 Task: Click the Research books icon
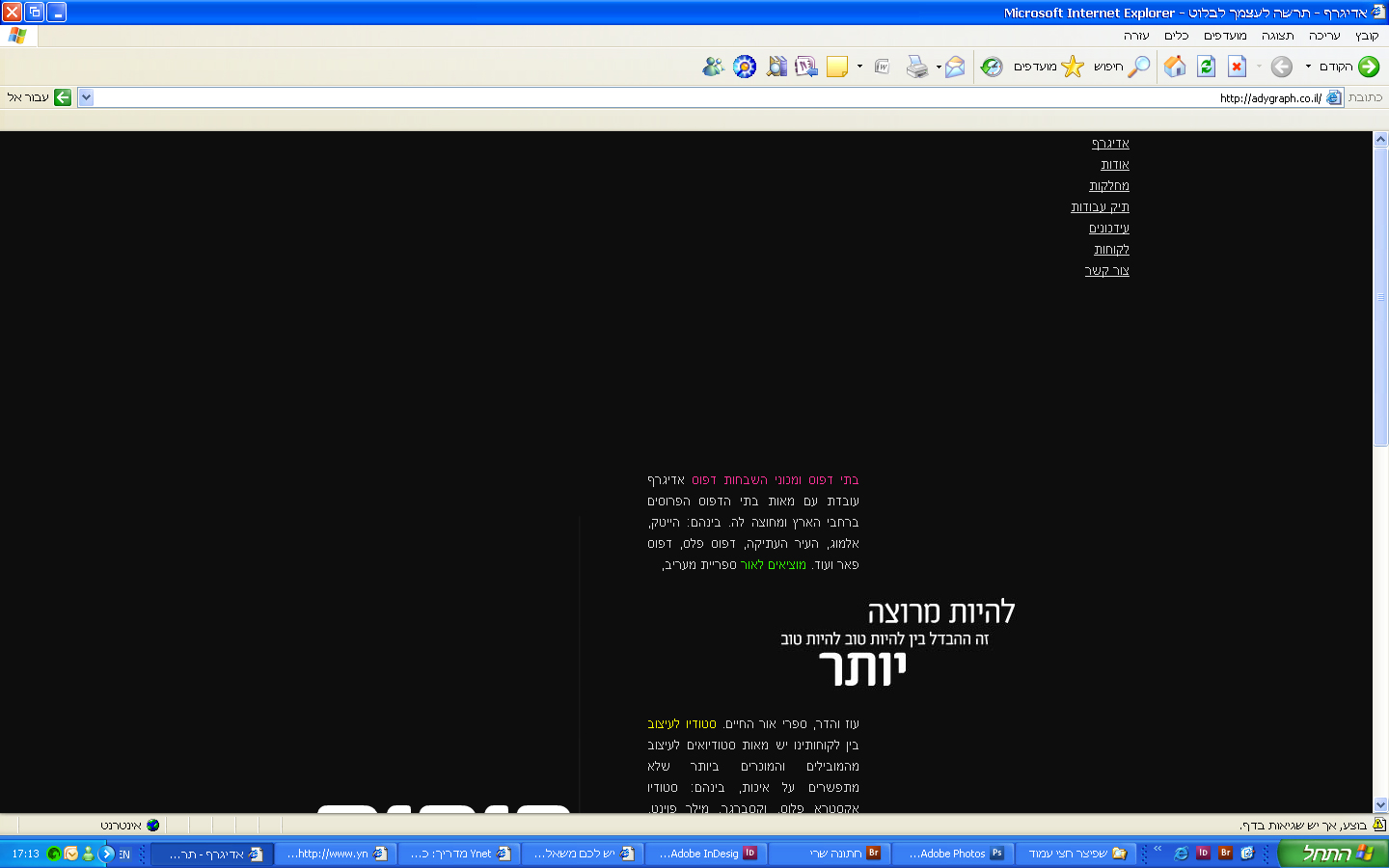coord(776,67)
